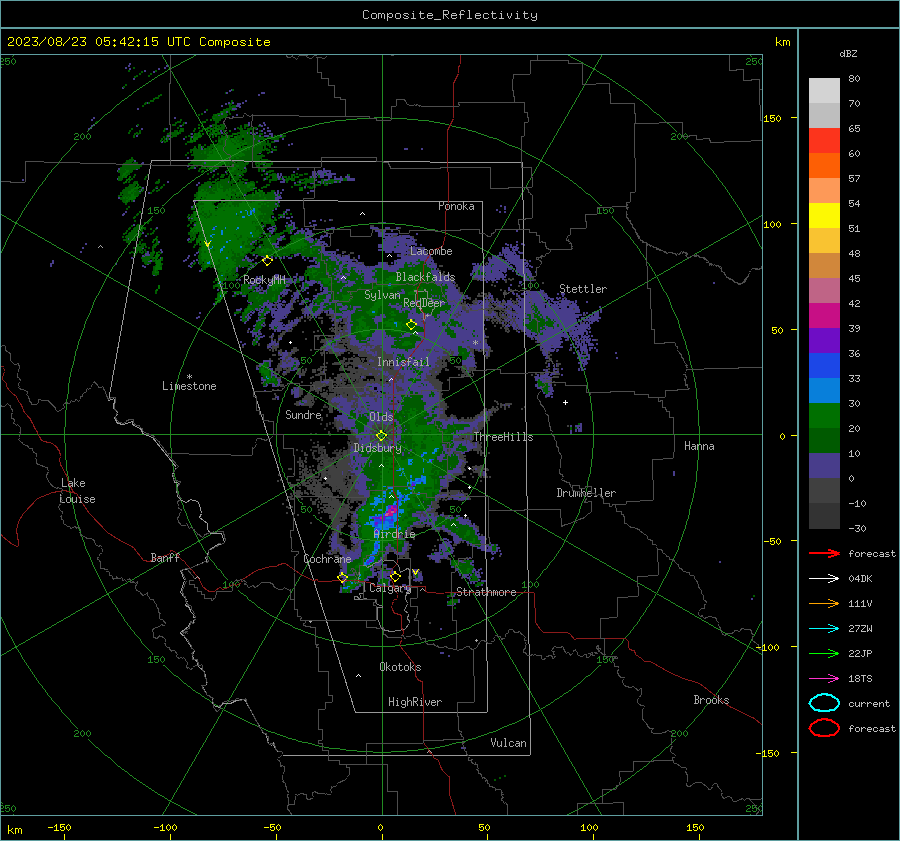900x841 pixels.
Task: Click the Lake Louise label on map
Action: 77,491
